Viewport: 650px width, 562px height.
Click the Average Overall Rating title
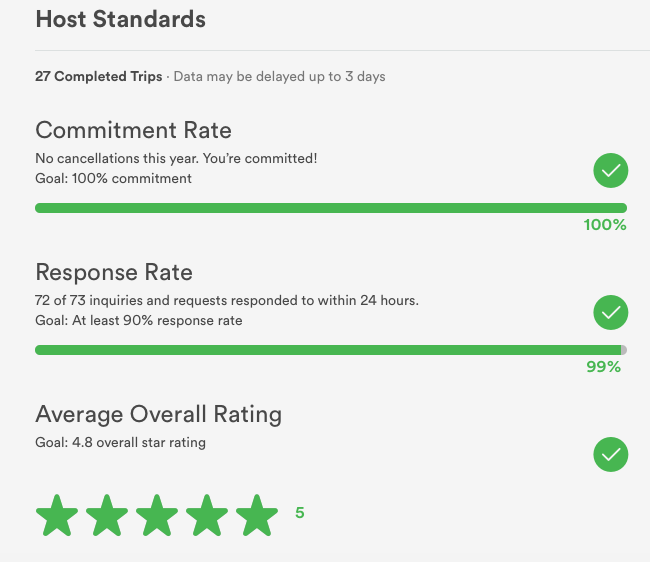click(x=158, y=414)
